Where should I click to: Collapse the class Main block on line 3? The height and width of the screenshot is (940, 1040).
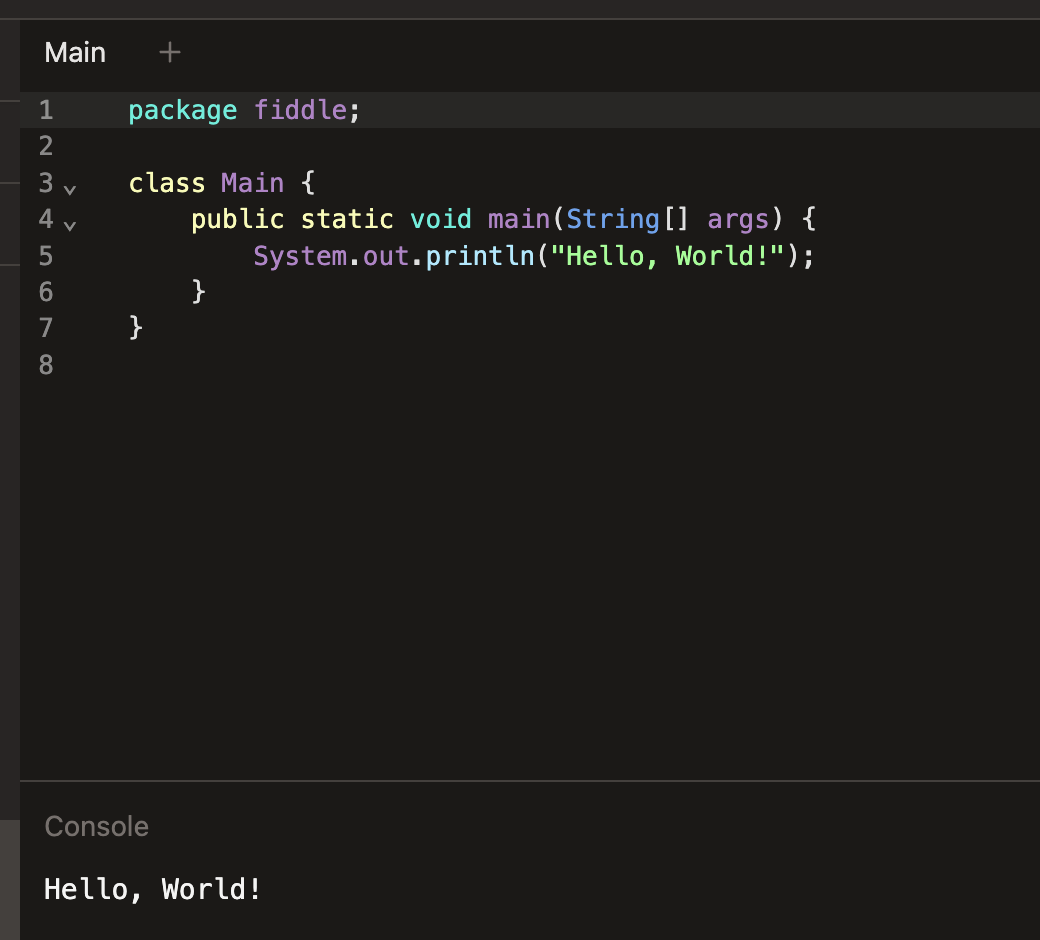coord(69,189)
